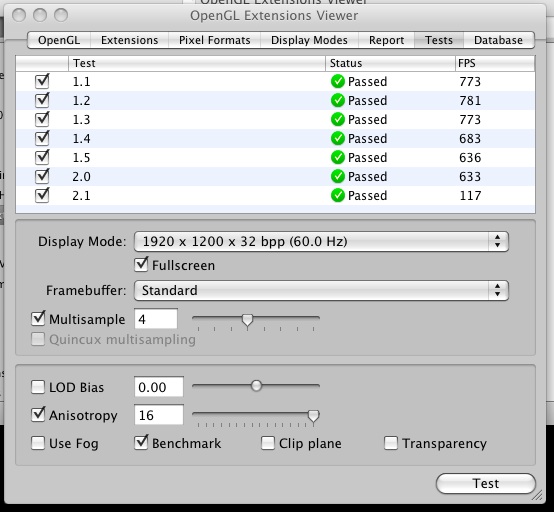Screen dimensions: 554x512
Task: Click green Passed icon for test 1.1
Action: coord(338,81)
